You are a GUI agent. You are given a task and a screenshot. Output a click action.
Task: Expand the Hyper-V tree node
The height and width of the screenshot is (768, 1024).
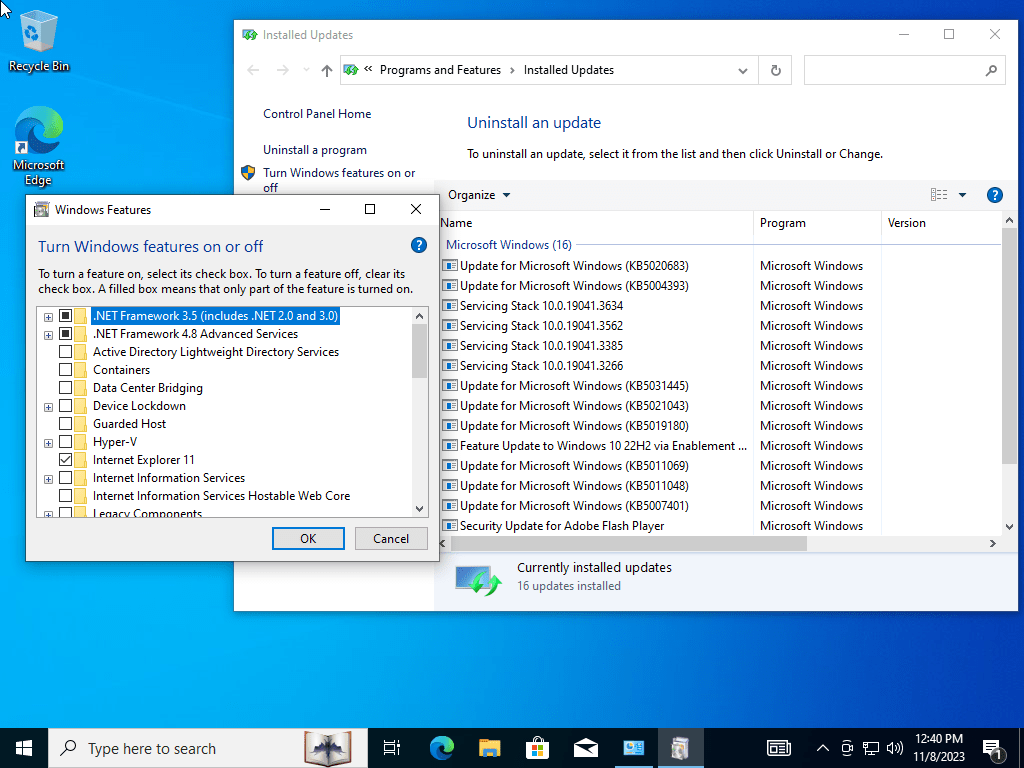coord(48,443)
